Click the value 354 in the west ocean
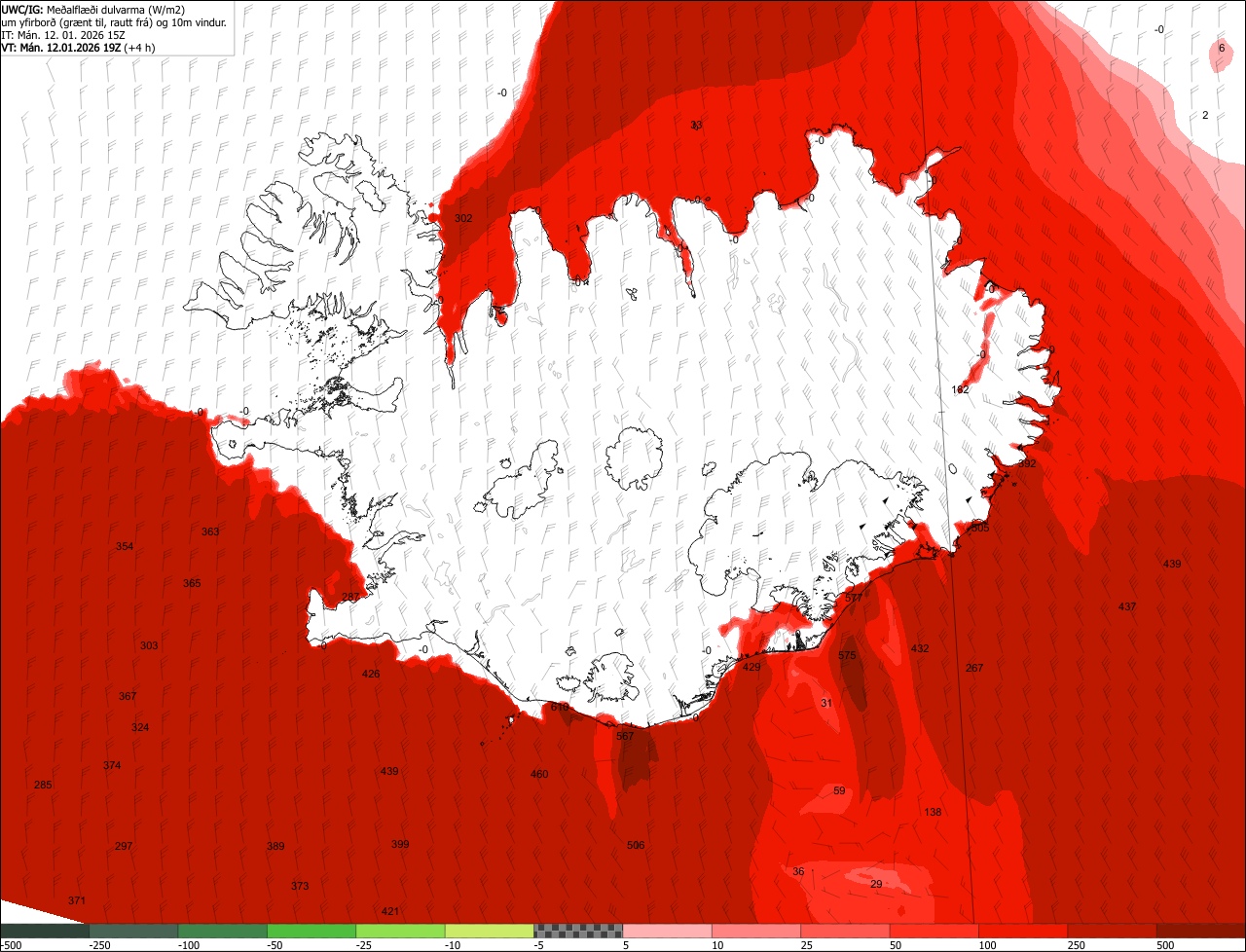Image resolution: width=1246 pixels, height=952 pixels. [x=125, y=546]
